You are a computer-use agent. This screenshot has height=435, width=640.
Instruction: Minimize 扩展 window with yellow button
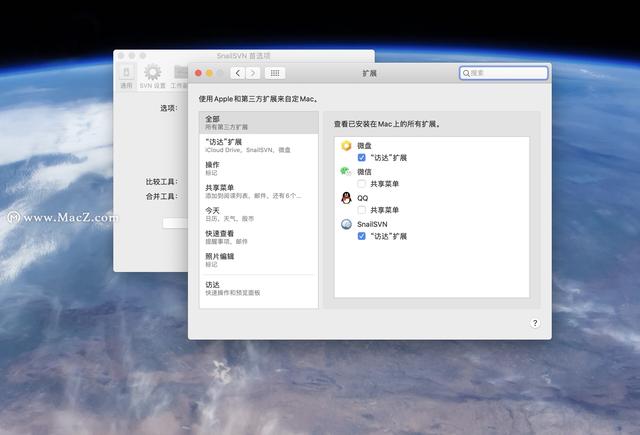pos(209,73)
